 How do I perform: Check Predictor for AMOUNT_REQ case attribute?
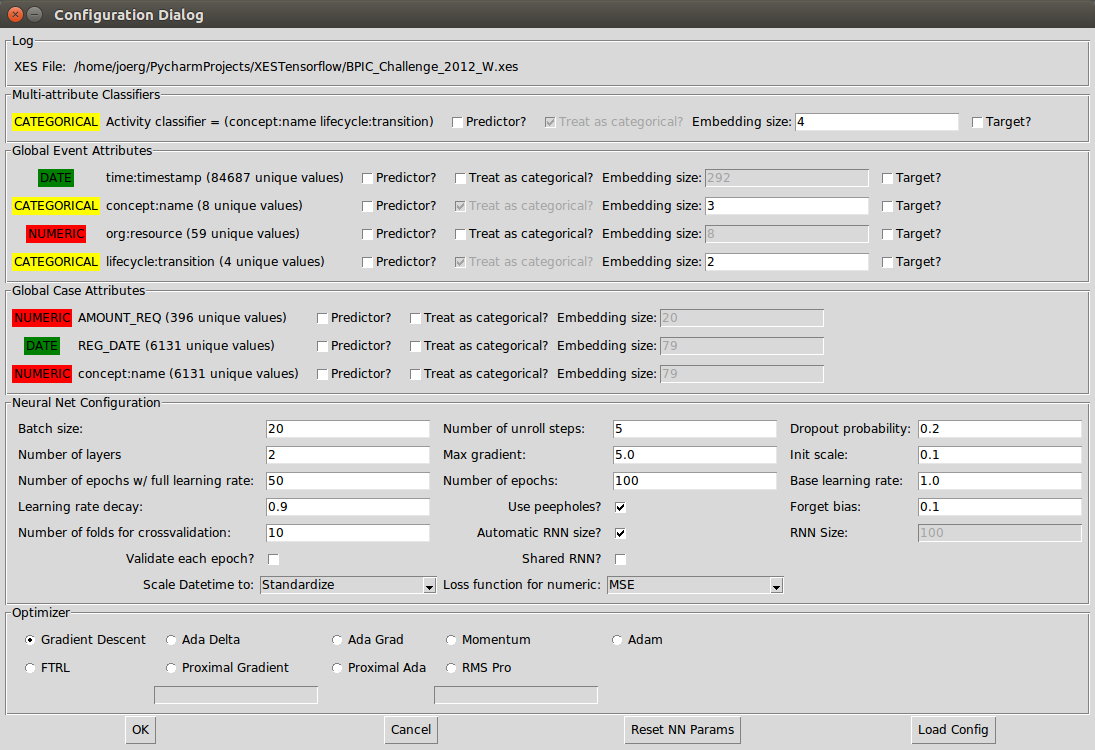coord(323,318)
